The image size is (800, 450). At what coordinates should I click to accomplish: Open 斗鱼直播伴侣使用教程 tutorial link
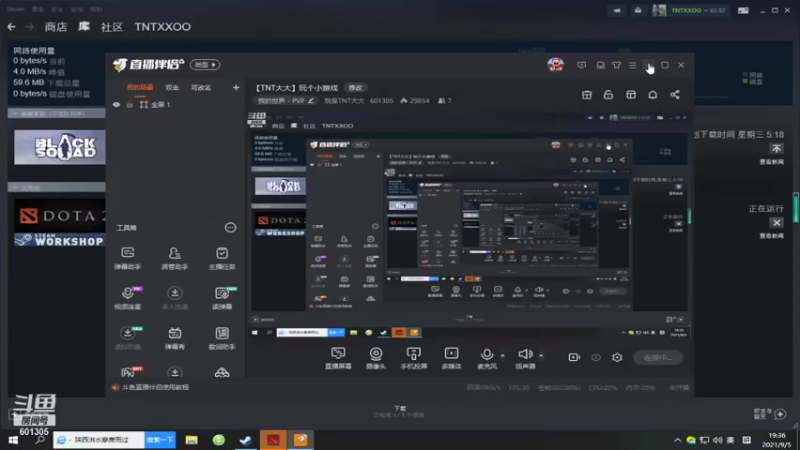click(x=155, y=387)
